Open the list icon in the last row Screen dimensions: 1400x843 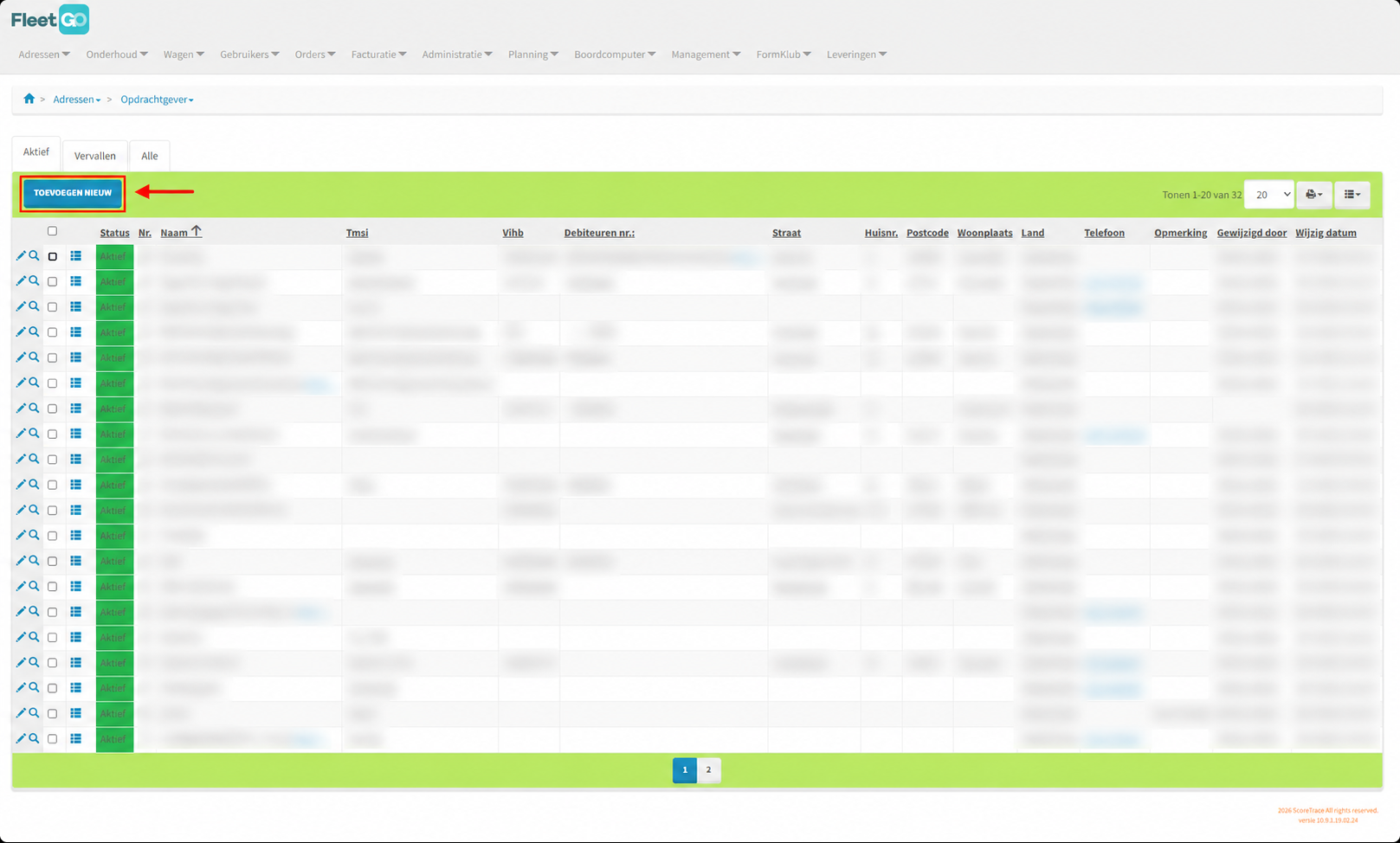point(76,738)
